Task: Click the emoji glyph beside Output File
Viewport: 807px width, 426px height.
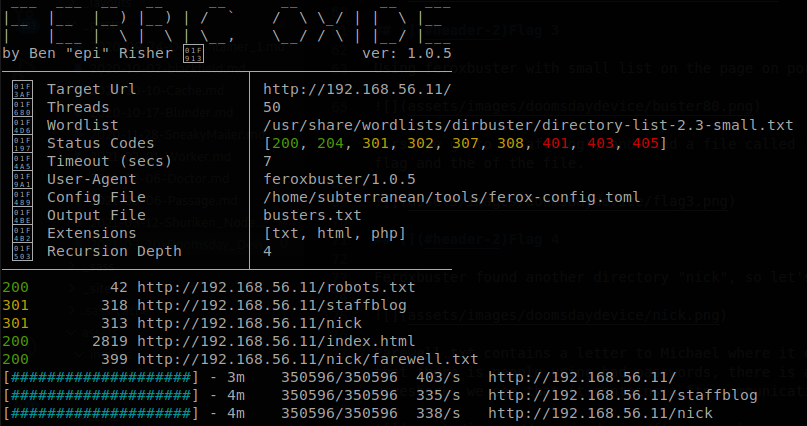Action: point(22,216)
